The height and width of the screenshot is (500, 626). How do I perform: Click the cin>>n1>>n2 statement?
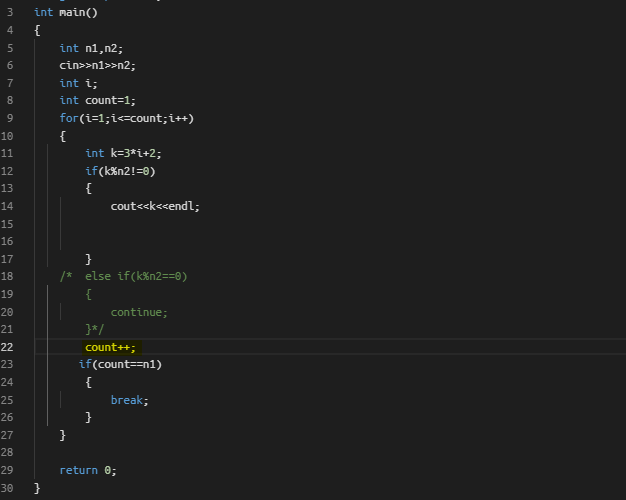pyautogui.click(x=97, y=65)
